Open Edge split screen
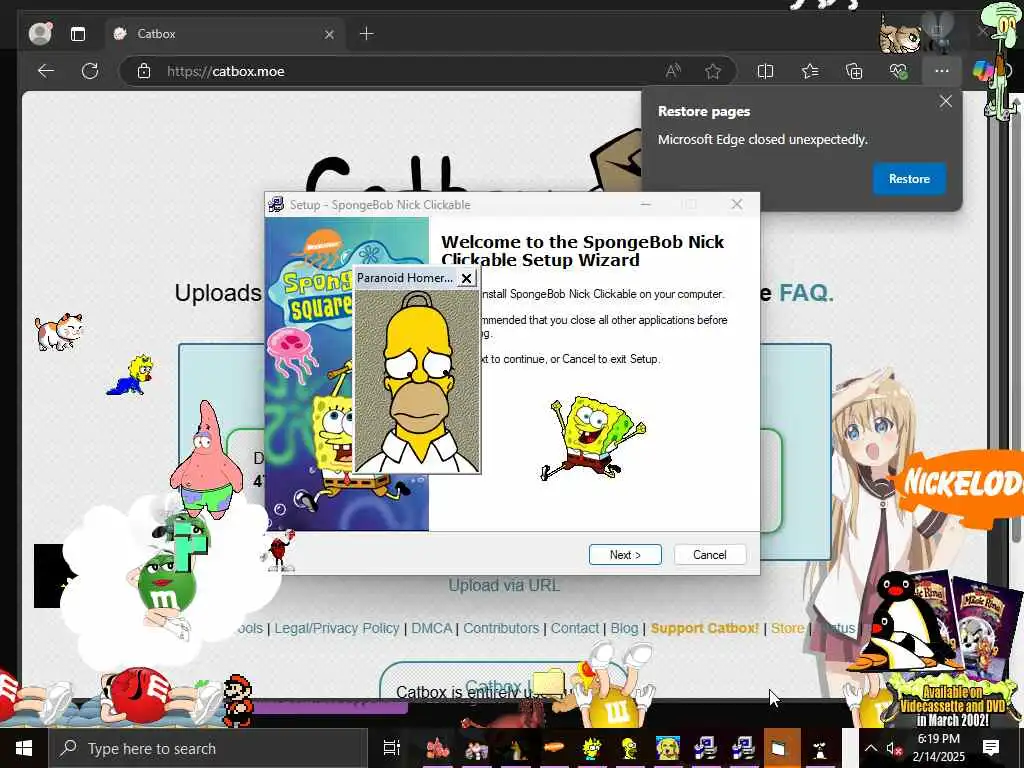The width and height of the screenshot is (1024, 768). (x=765, y=71)
